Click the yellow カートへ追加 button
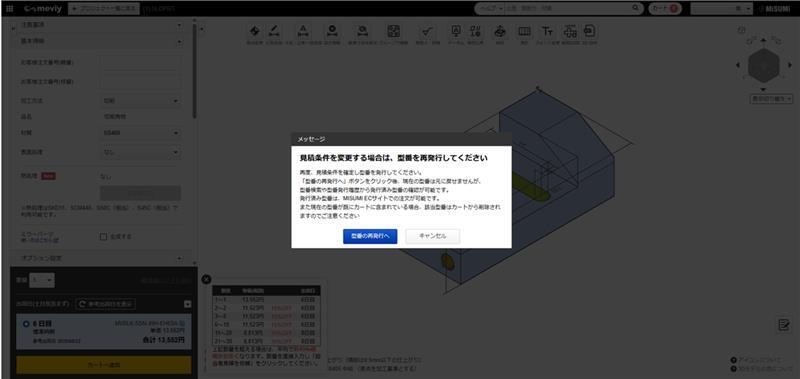The image size is (800, 379). click(104, 365)
